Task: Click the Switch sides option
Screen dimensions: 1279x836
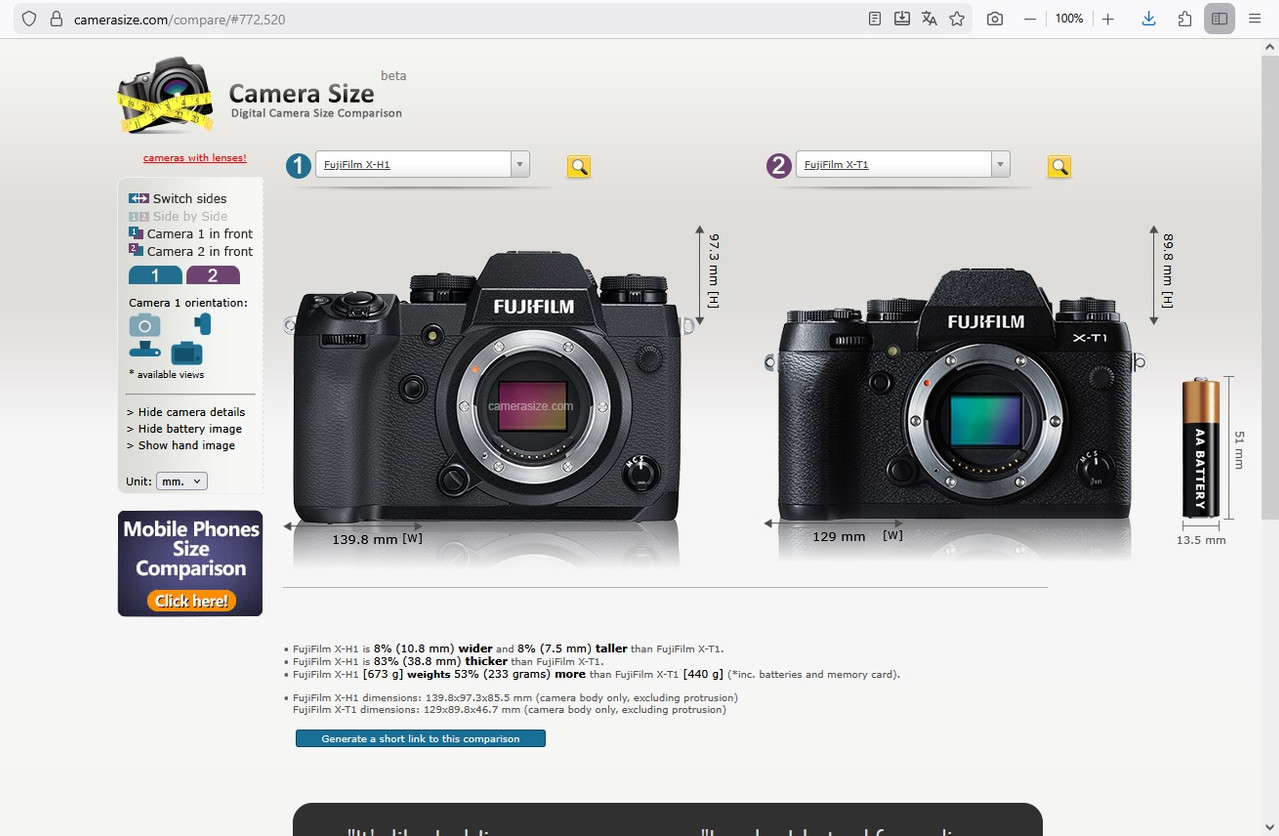Action: [178, 198]
